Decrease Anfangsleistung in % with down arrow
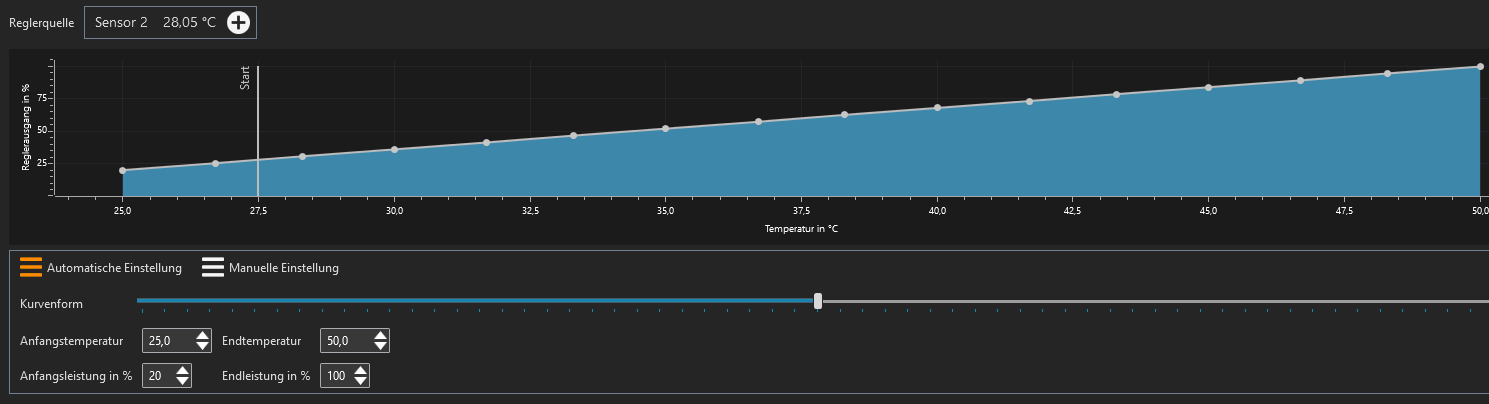Screen dimensions: 1489x404 pyautogui.click(x=182, y=381)
